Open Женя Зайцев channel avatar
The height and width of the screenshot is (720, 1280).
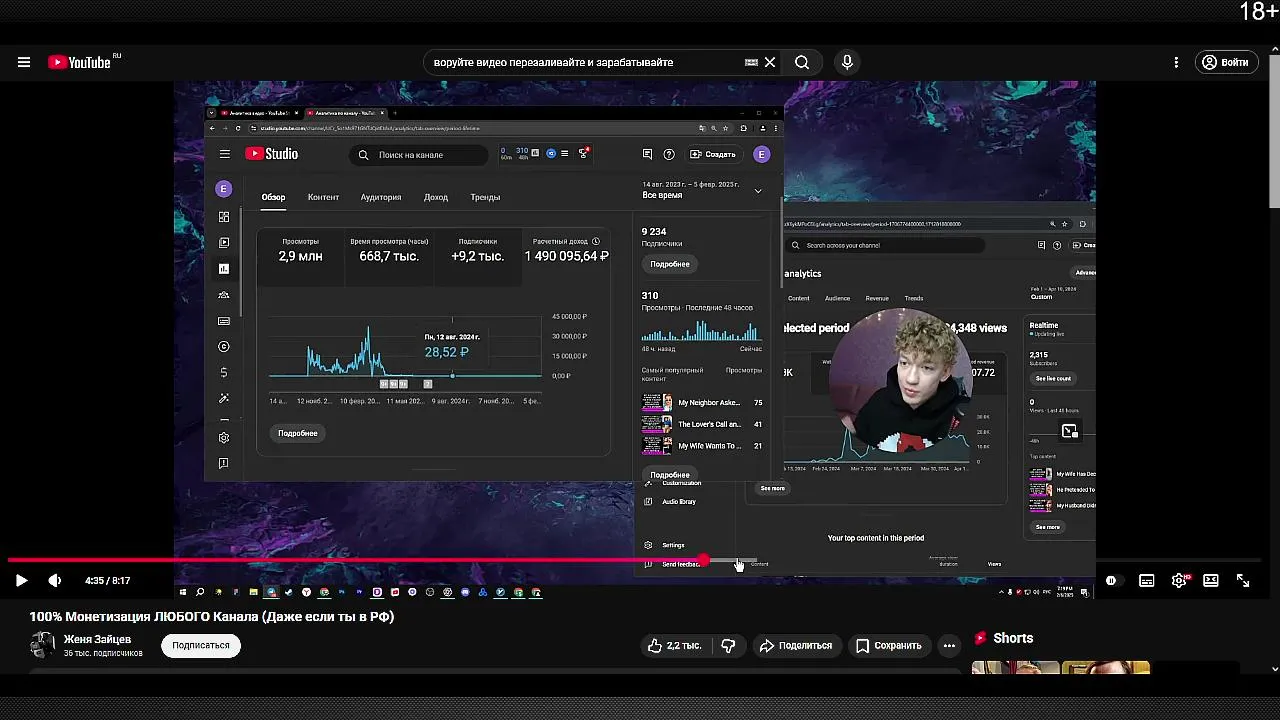[42, 645]
